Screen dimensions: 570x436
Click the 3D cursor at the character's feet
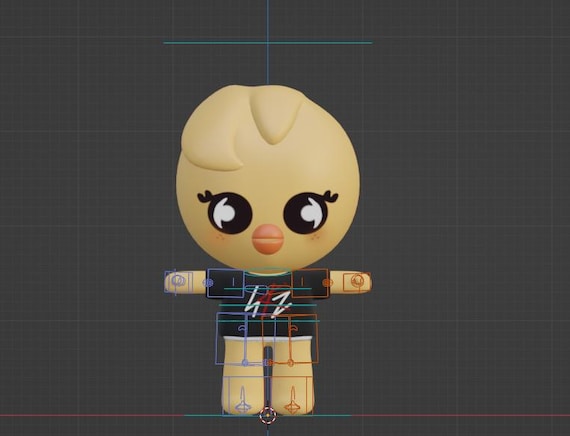(268, 415)
